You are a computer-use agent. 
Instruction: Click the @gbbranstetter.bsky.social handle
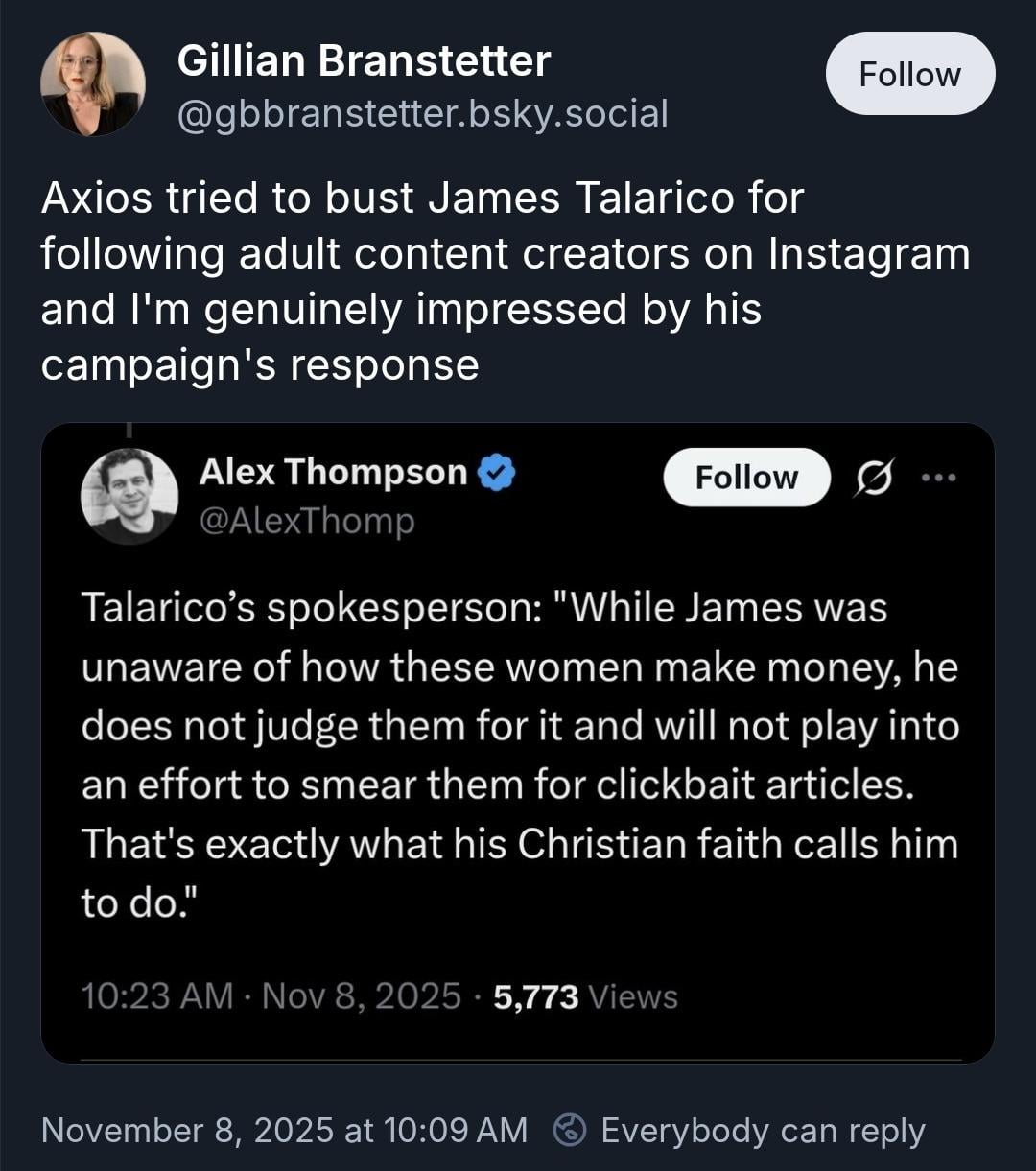pyautogui.click(x=422, y=113)
